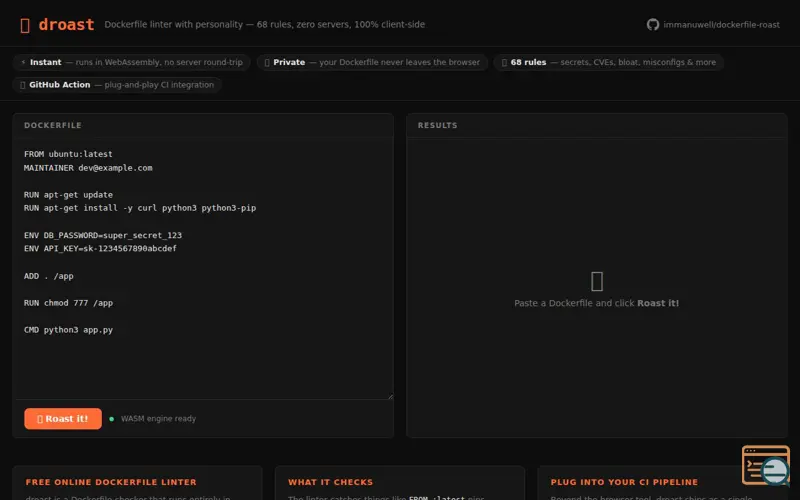800x500 pixels.
Task: Click the What It Checks heading
Action: coord(330,482)
